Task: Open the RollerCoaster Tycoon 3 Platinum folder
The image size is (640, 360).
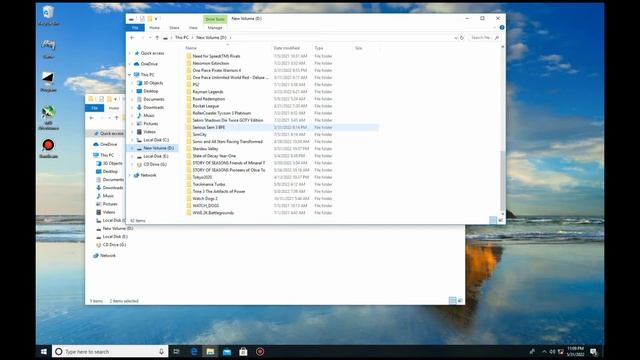Action: click(222, 113)
